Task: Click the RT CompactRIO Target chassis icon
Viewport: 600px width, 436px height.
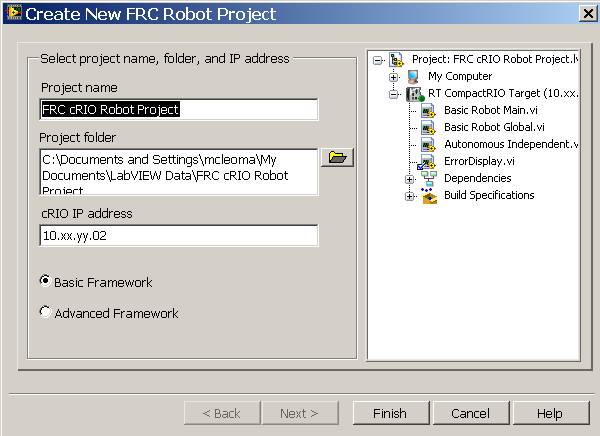Action: pyautogui.click(x=415, y=94)
